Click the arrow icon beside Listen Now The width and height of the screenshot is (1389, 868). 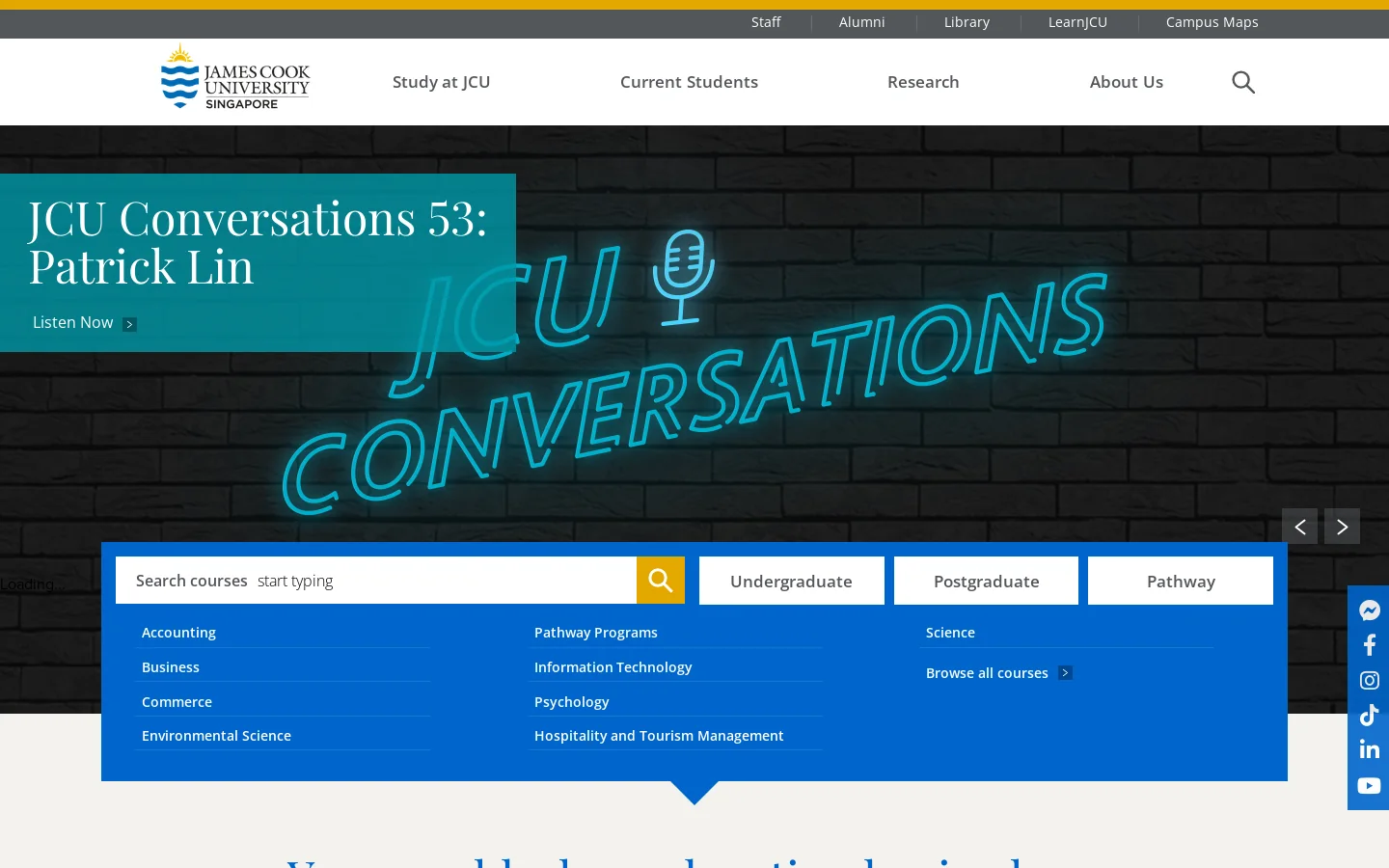coord(129,324)
